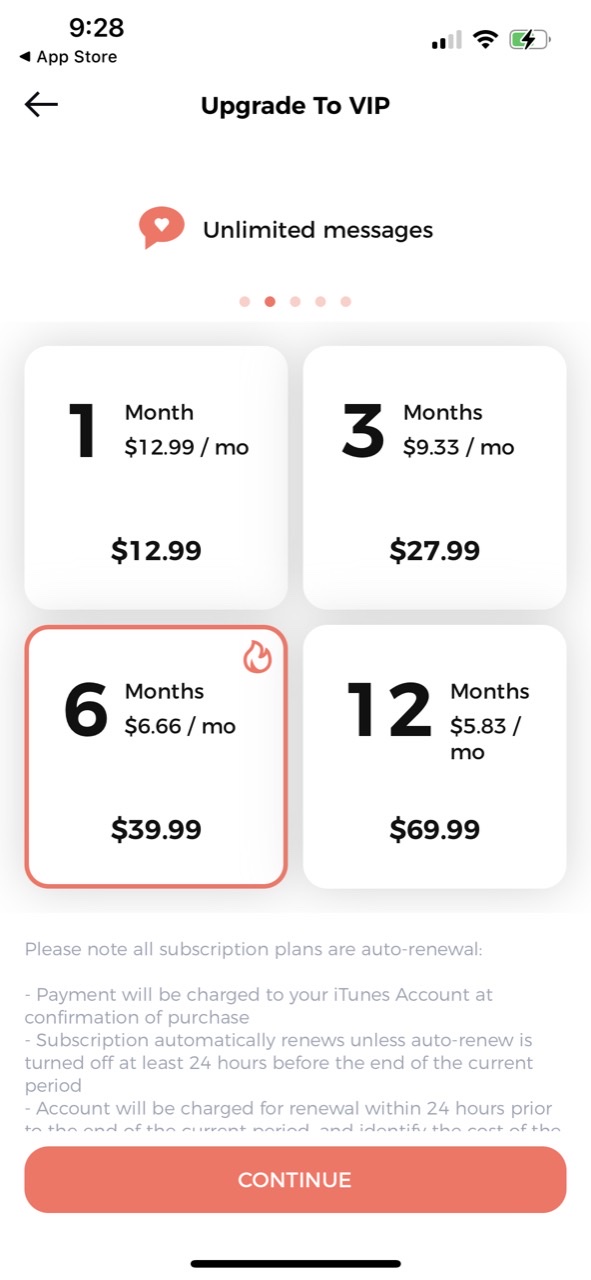Tap the Unlimited messages feature text
The image size is (591, 1280).
click(318, 230)
